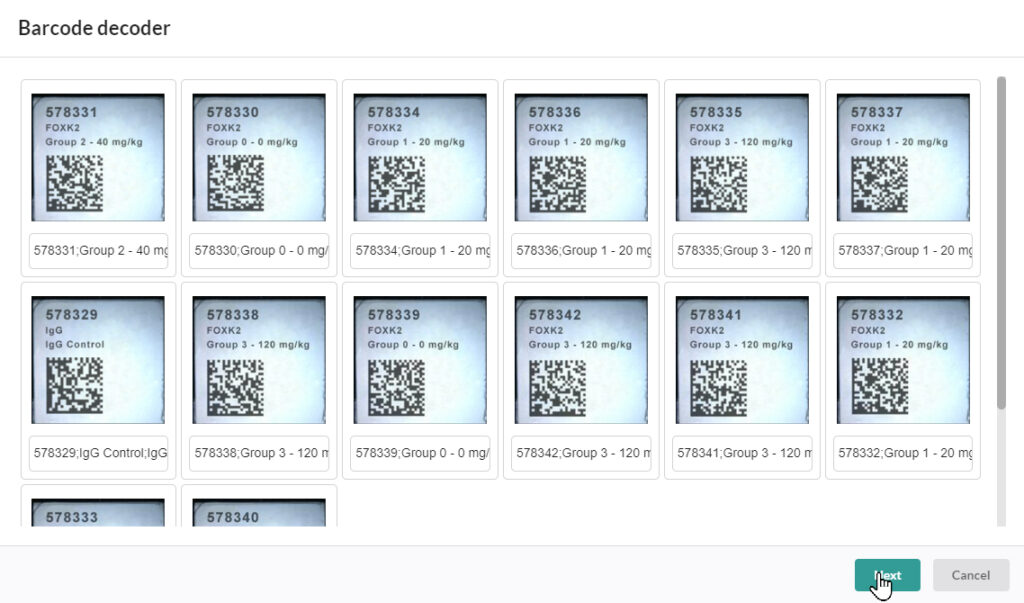This screenshot has height=603, width=1024.
Task: Select the partially visible 578340 thumbnail
Action: (x=259, y=515)
